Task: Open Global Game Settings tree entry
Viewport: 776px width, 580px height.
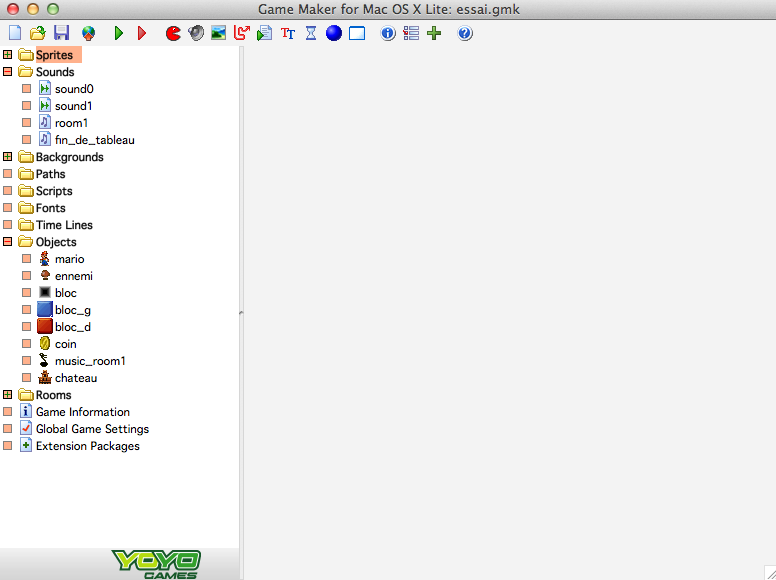Action: coord(92,429)
